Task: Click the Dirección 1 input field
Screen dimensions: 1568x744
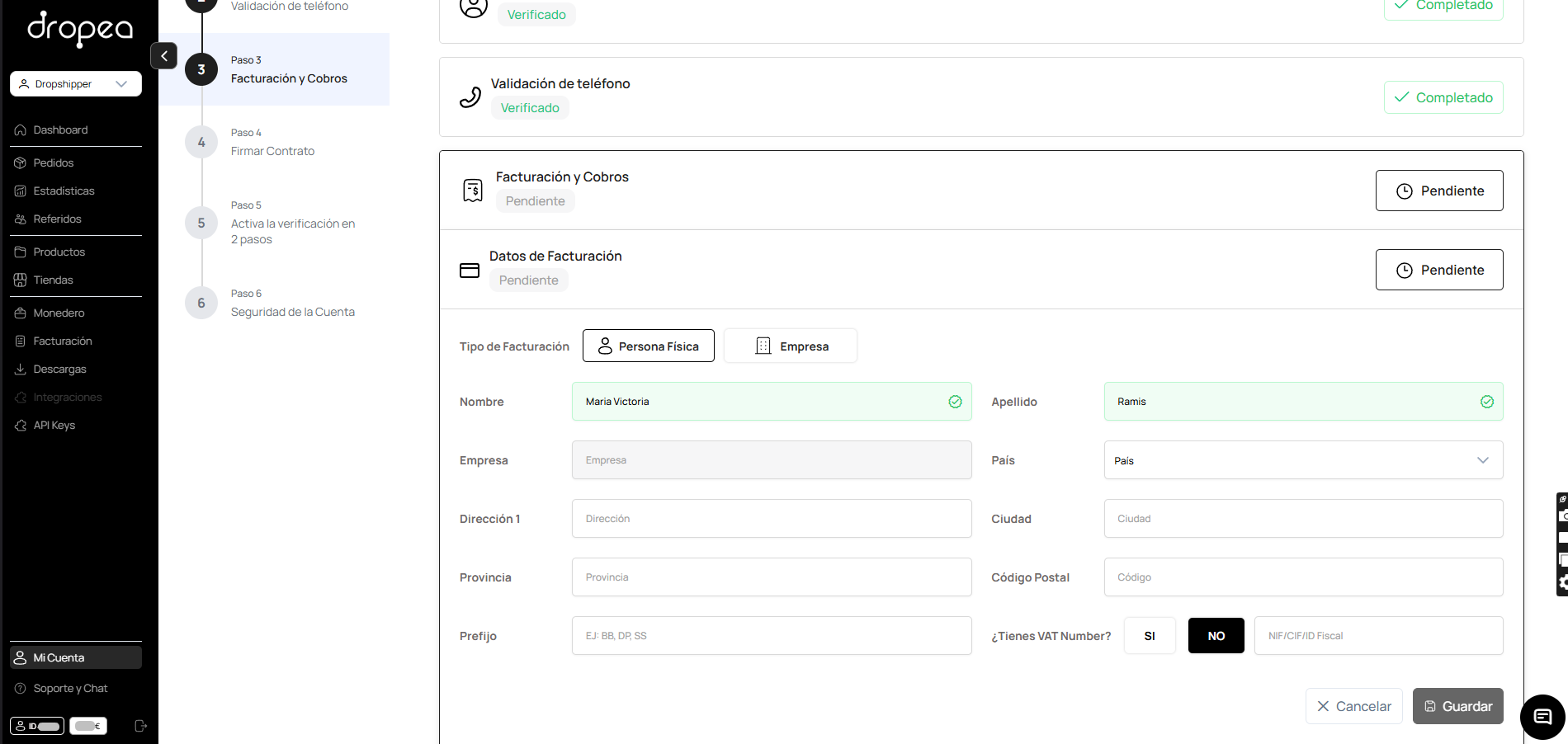Action: coord(772,519)
